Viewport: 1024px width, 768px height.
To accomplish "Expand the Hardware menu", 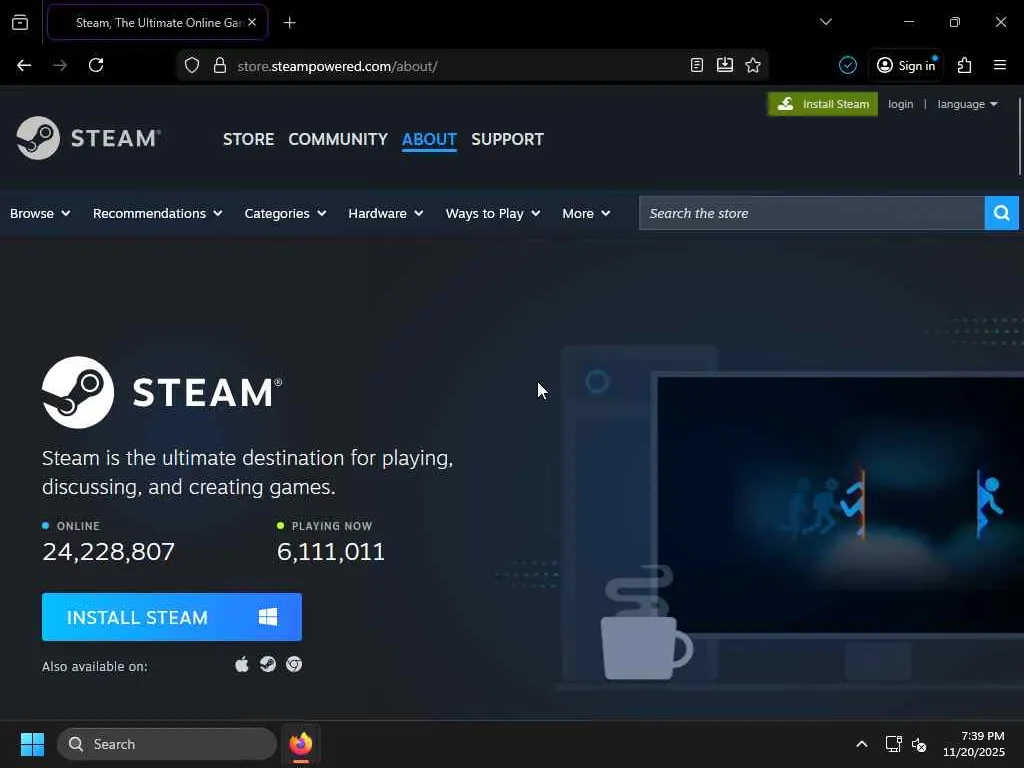I will coord(385,214).
